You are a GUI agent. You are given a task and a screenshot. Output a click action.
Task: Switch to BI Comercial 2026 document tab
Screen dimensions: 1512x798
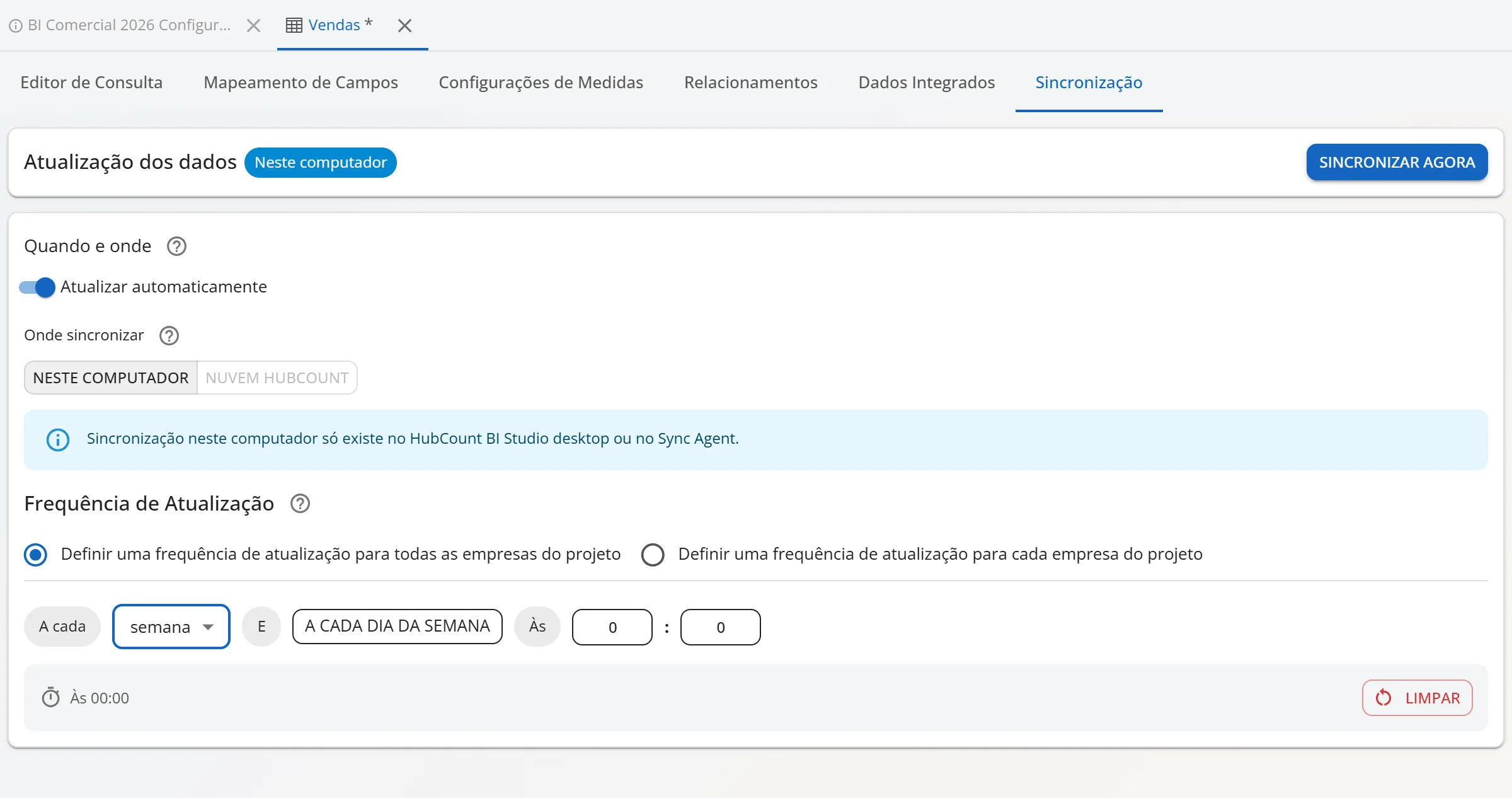click(x=129, y=25)
